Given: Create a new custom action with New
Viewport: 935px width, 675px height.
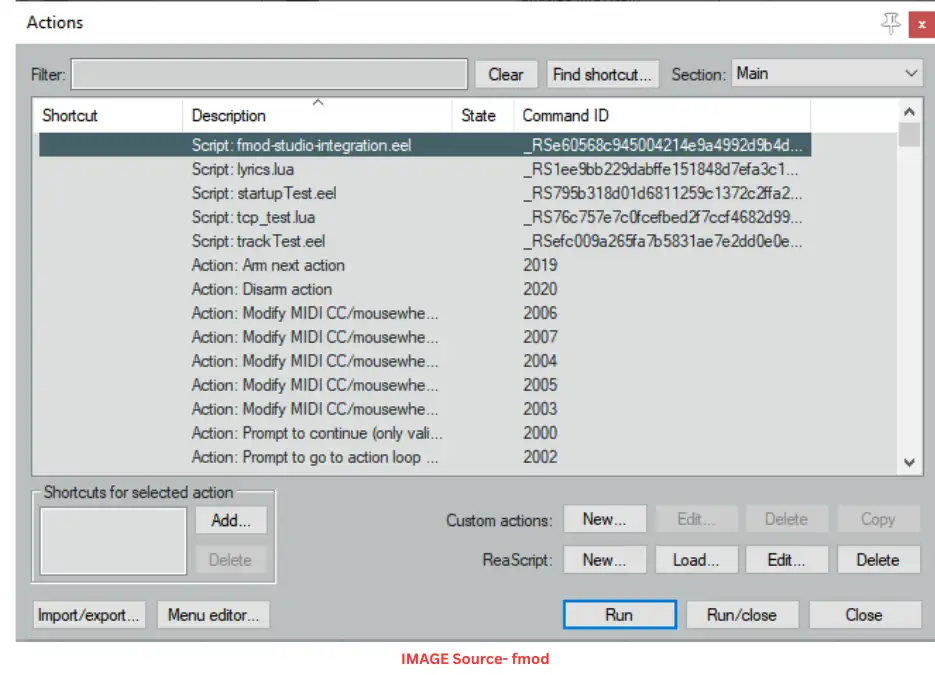Looking at the screenshot, I should point(604,520).
